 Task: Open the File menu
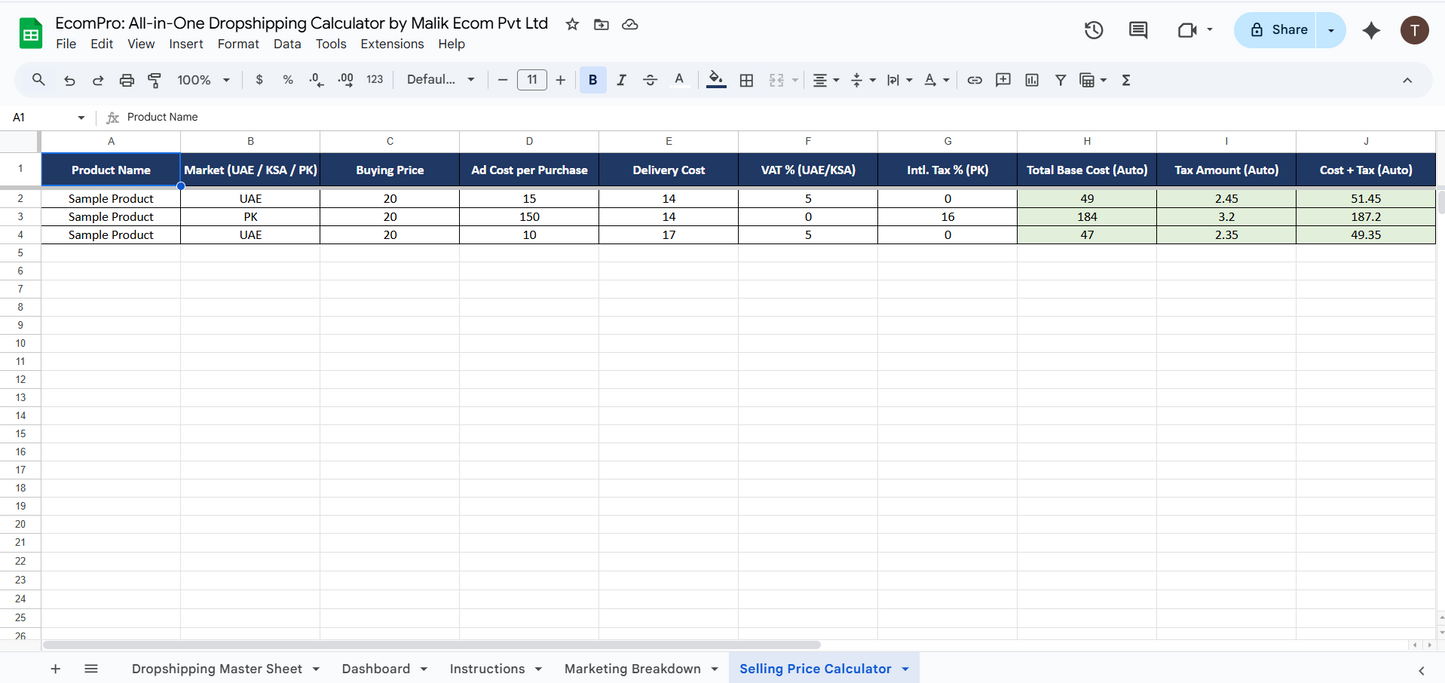pyautogui.click(x=66, y=44)
